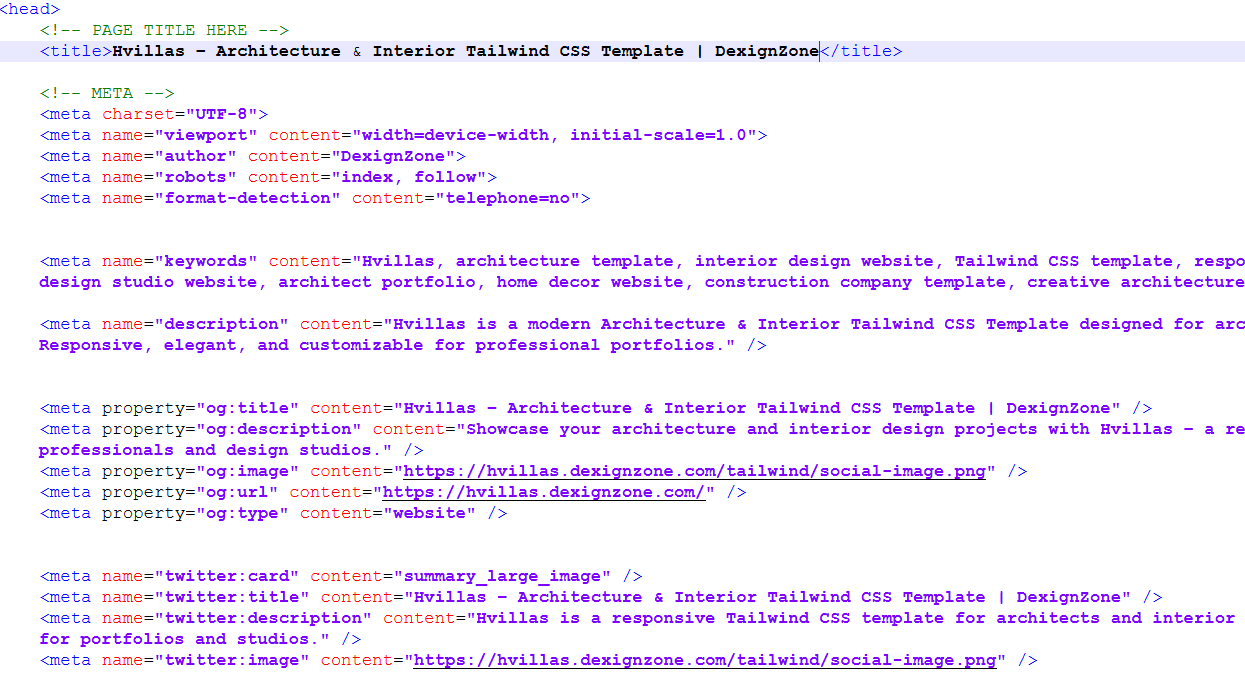Place cursor on the opening head tag
Screen dimensions: 1245x681
(x=30, y=9)
